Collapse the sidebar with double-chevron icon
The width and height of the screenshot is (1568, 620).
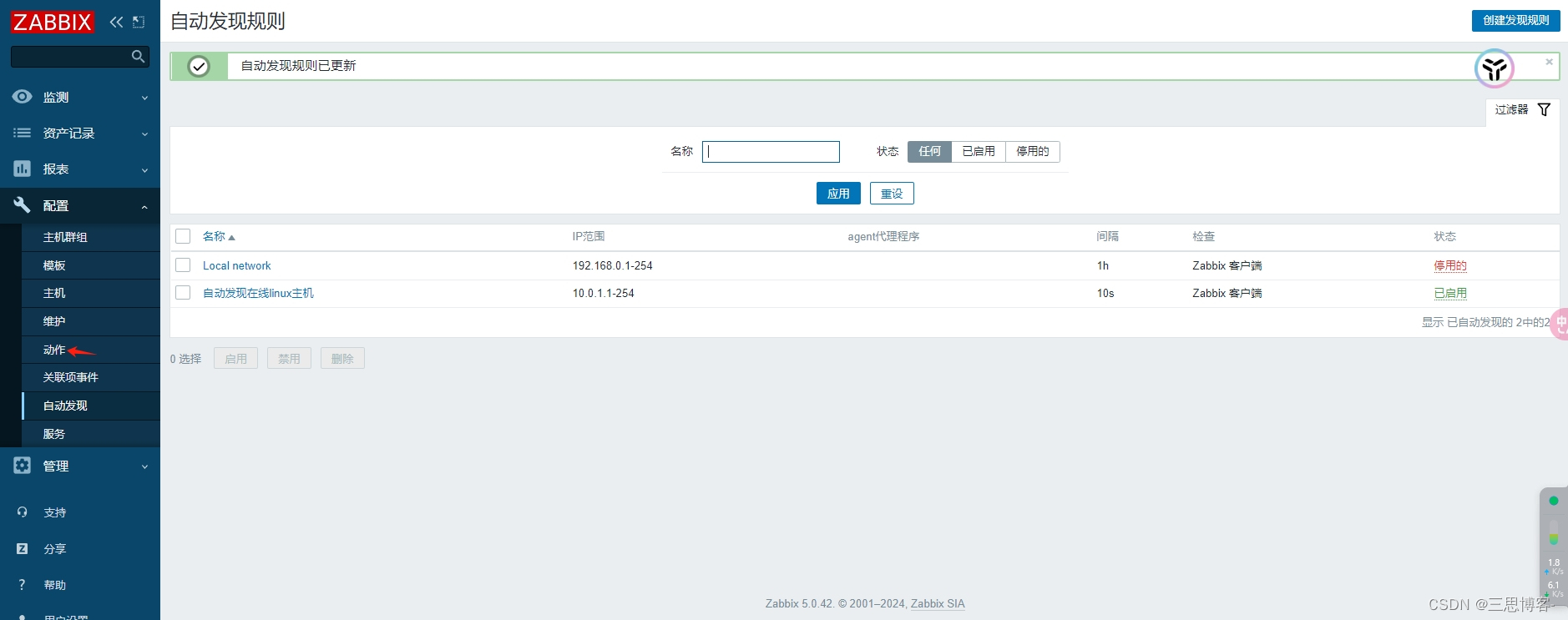point(116,23)
